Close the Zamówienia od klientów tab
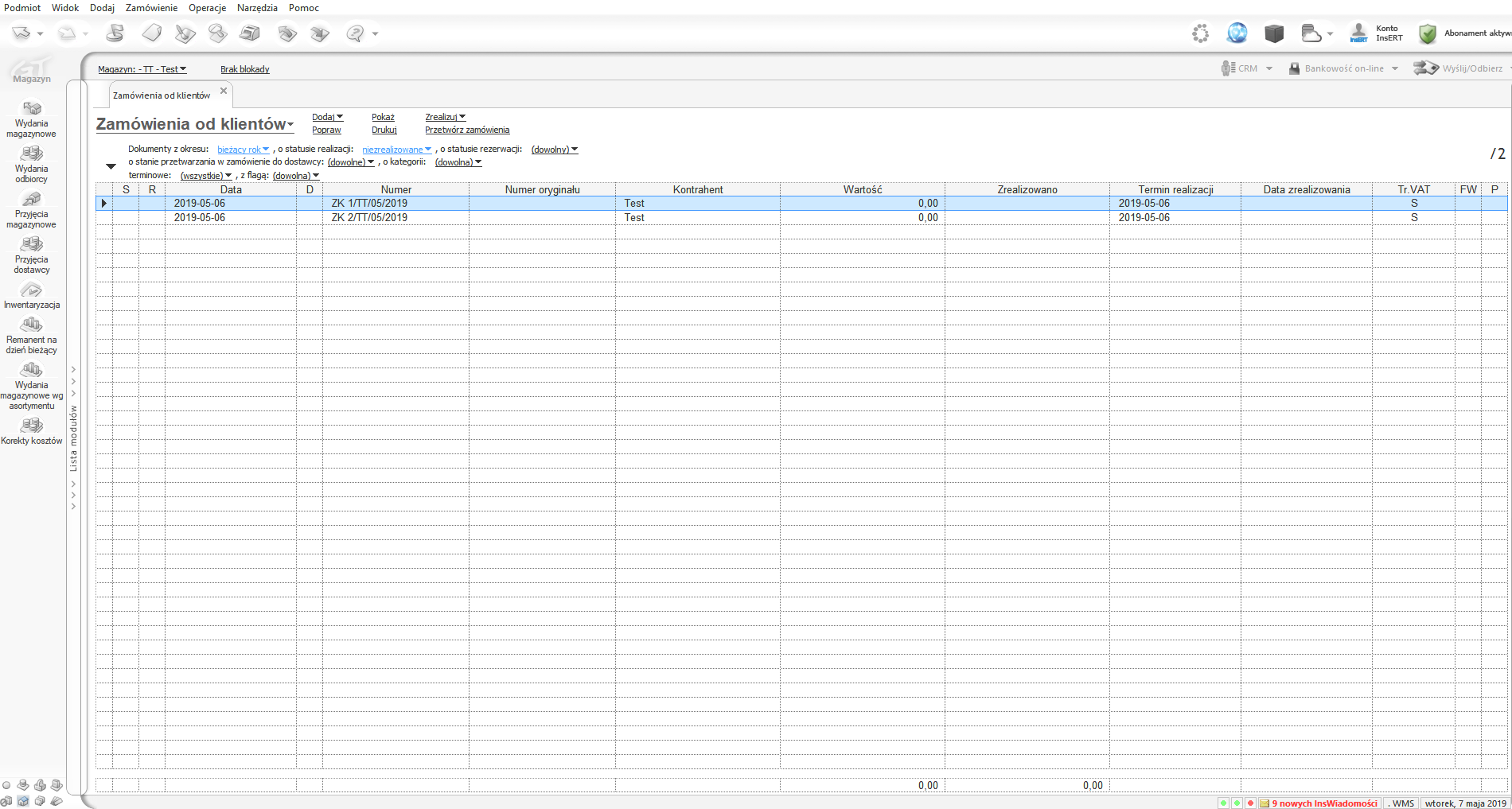The image size is (1512, 809). 224,91
